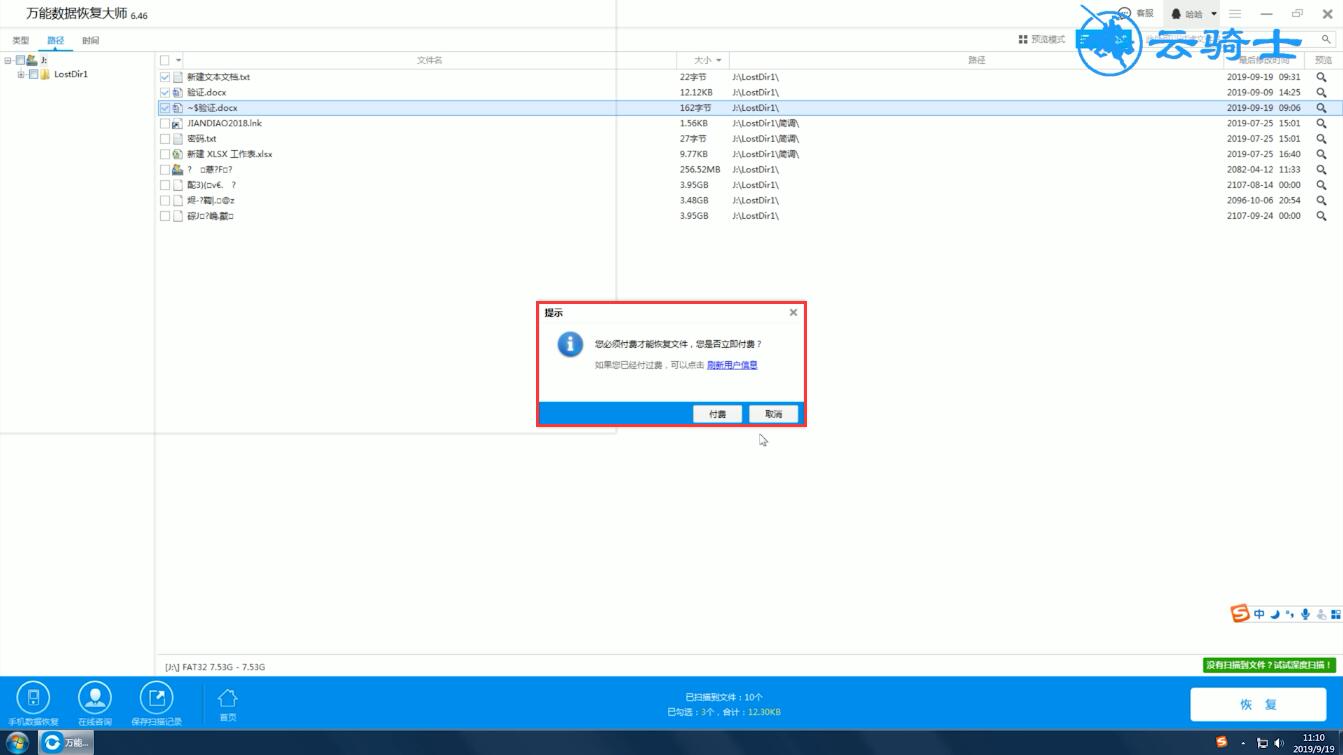The width and height of the screenshot is (1343, 755).
Task: Uncheck the 新建文本文档.txt checkbox
Action: [165, 77]
